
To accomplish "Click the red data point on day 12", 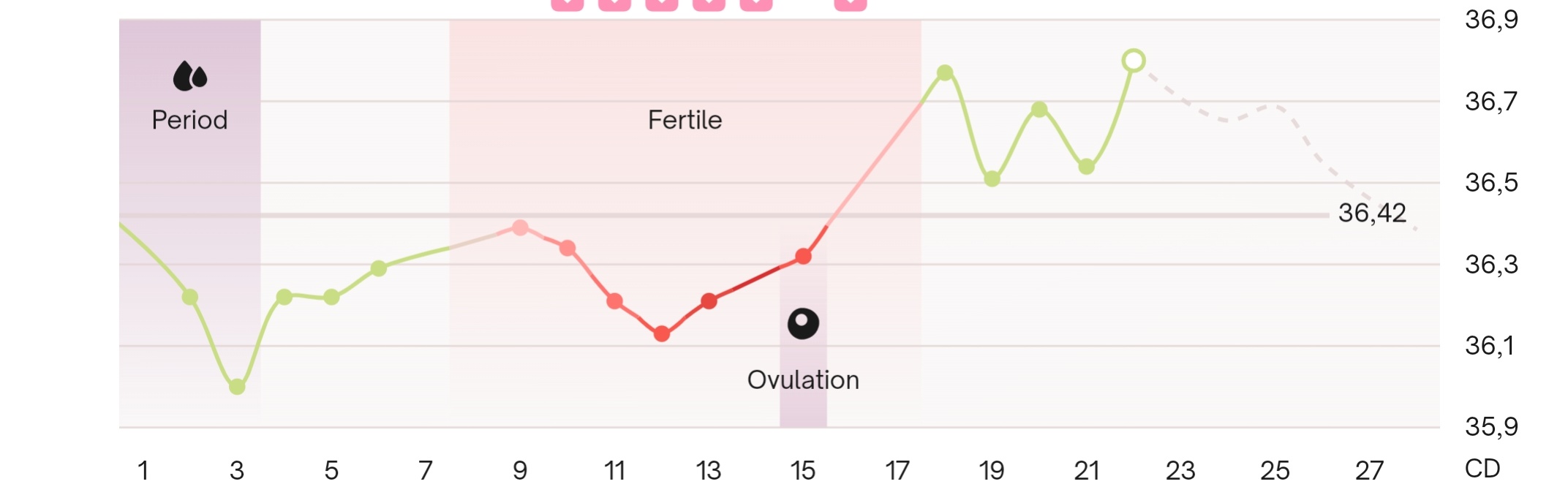I will pyautogui.click(x=662, y=334).
